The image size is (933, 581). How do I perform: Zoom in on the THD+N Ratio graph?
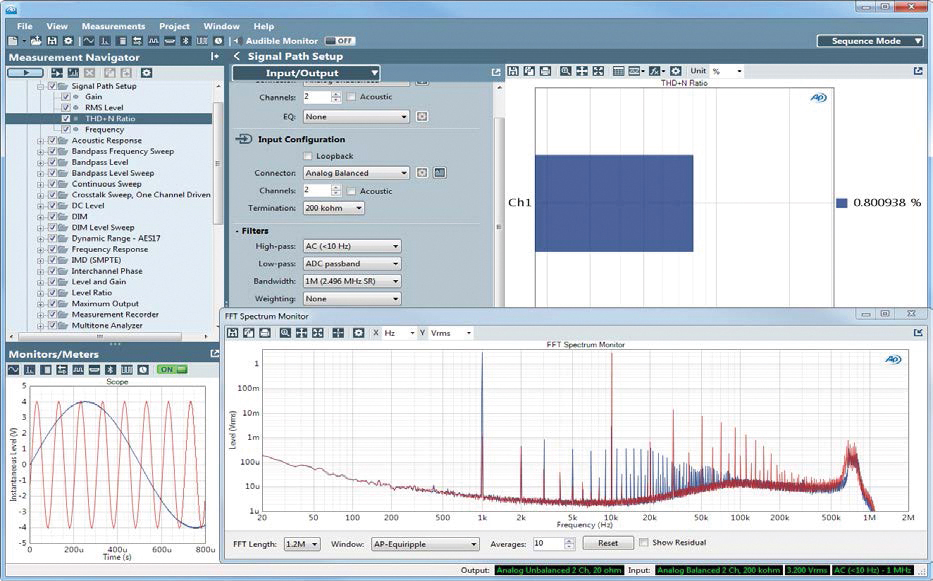pos(565,71)
